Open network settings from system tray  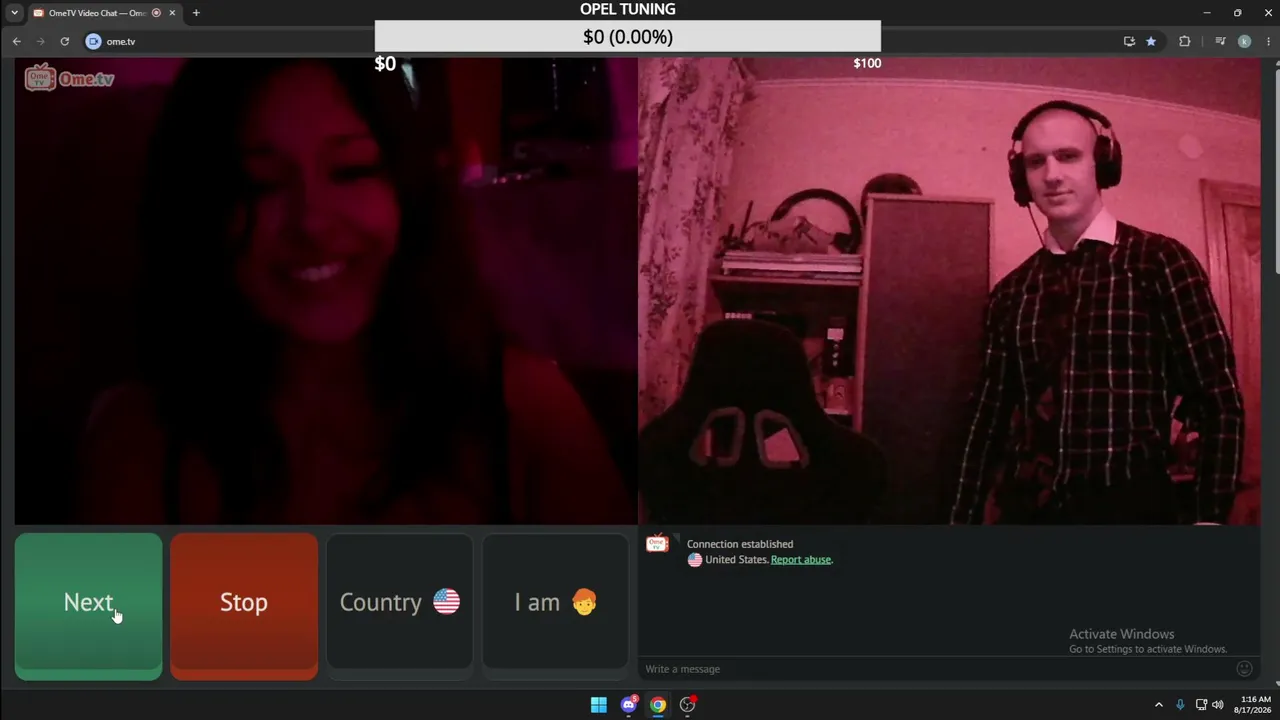(x=1201, y=705)
